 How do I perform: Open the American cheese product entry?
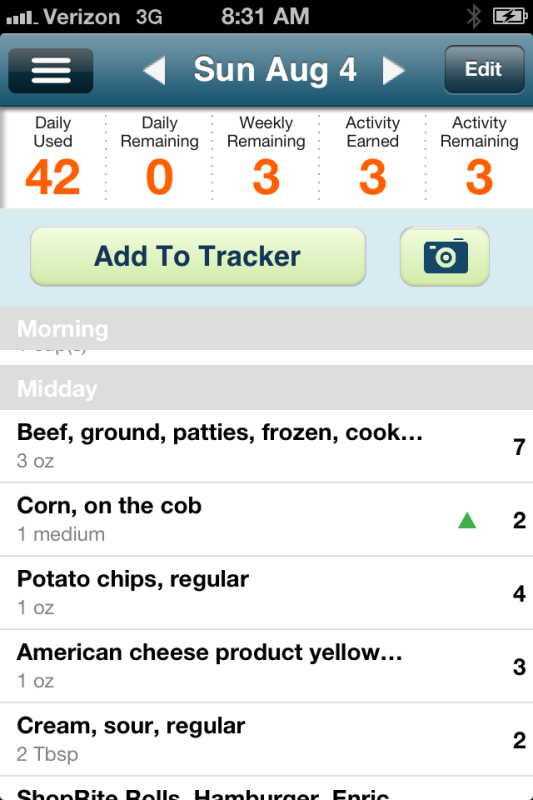pyautogui.click(x=266, y=666)
